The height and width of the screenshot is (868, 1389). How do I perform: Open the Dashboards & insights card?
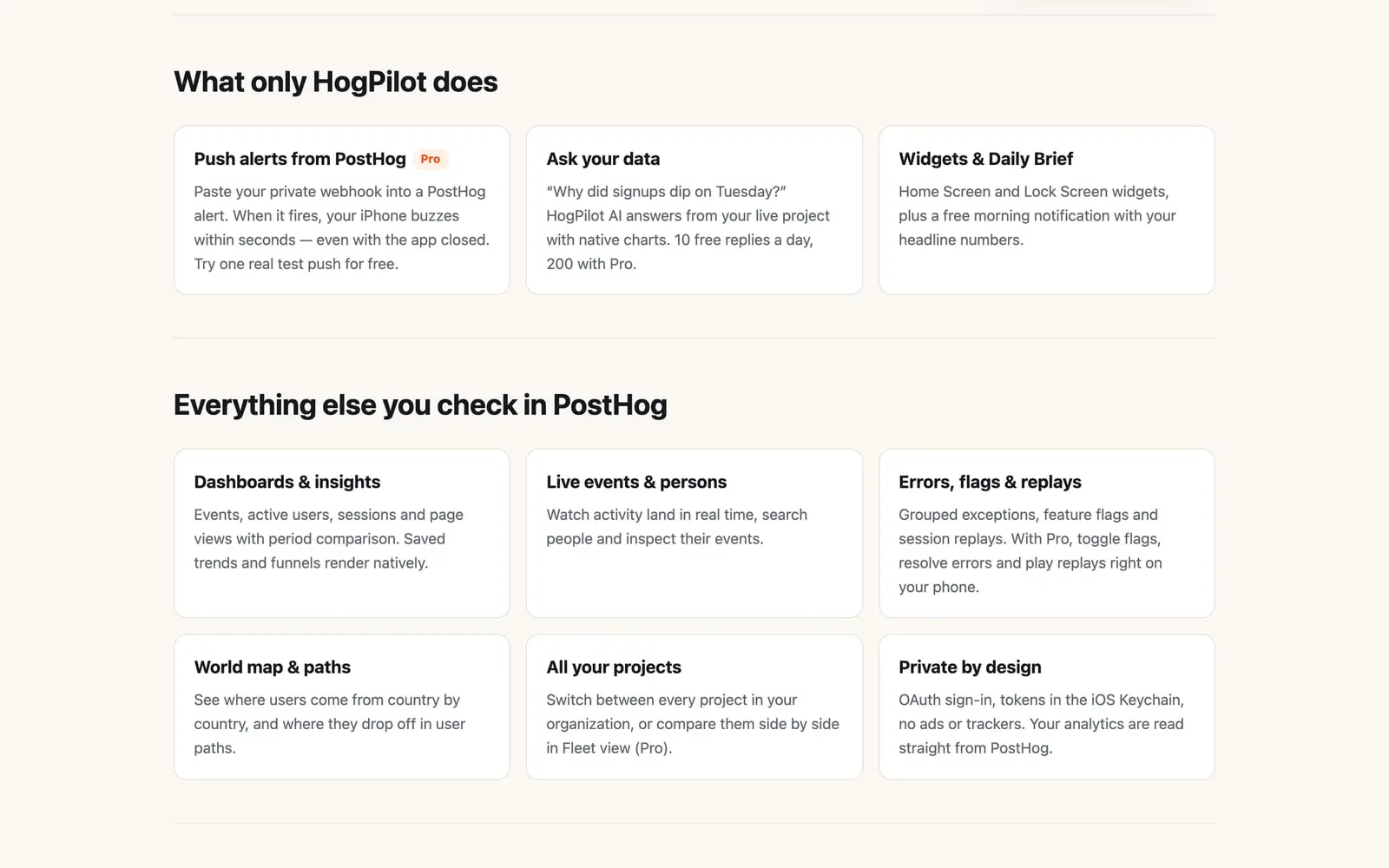coord(342,533)
